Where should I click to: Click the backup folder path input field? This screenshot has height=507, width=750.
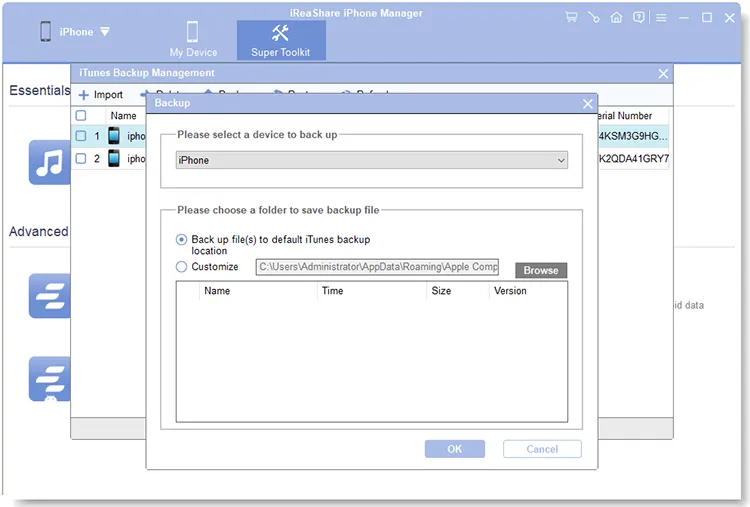[x=377, y=267]
